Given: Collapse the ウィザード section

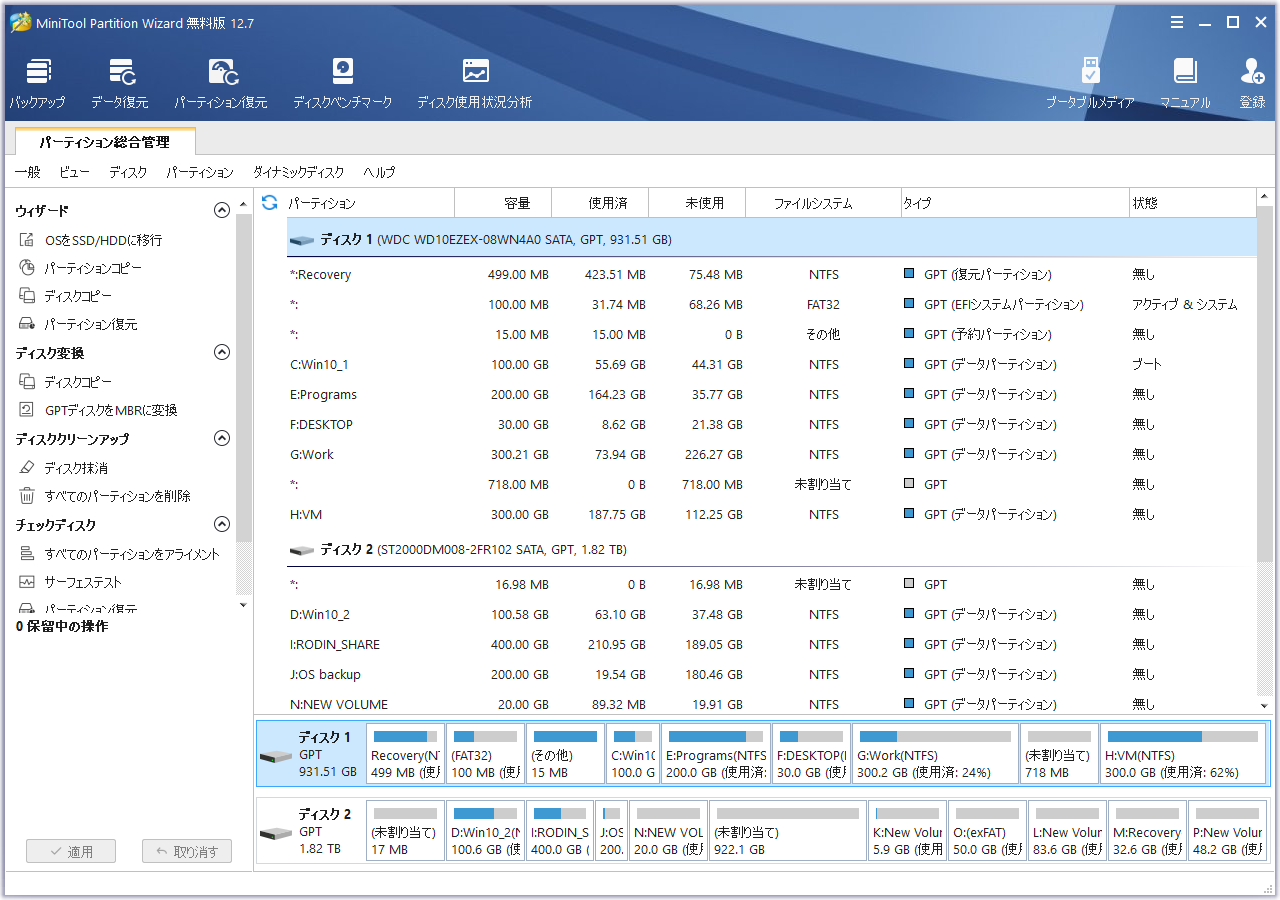Looking at the screenshot, I should click(222, 210).
